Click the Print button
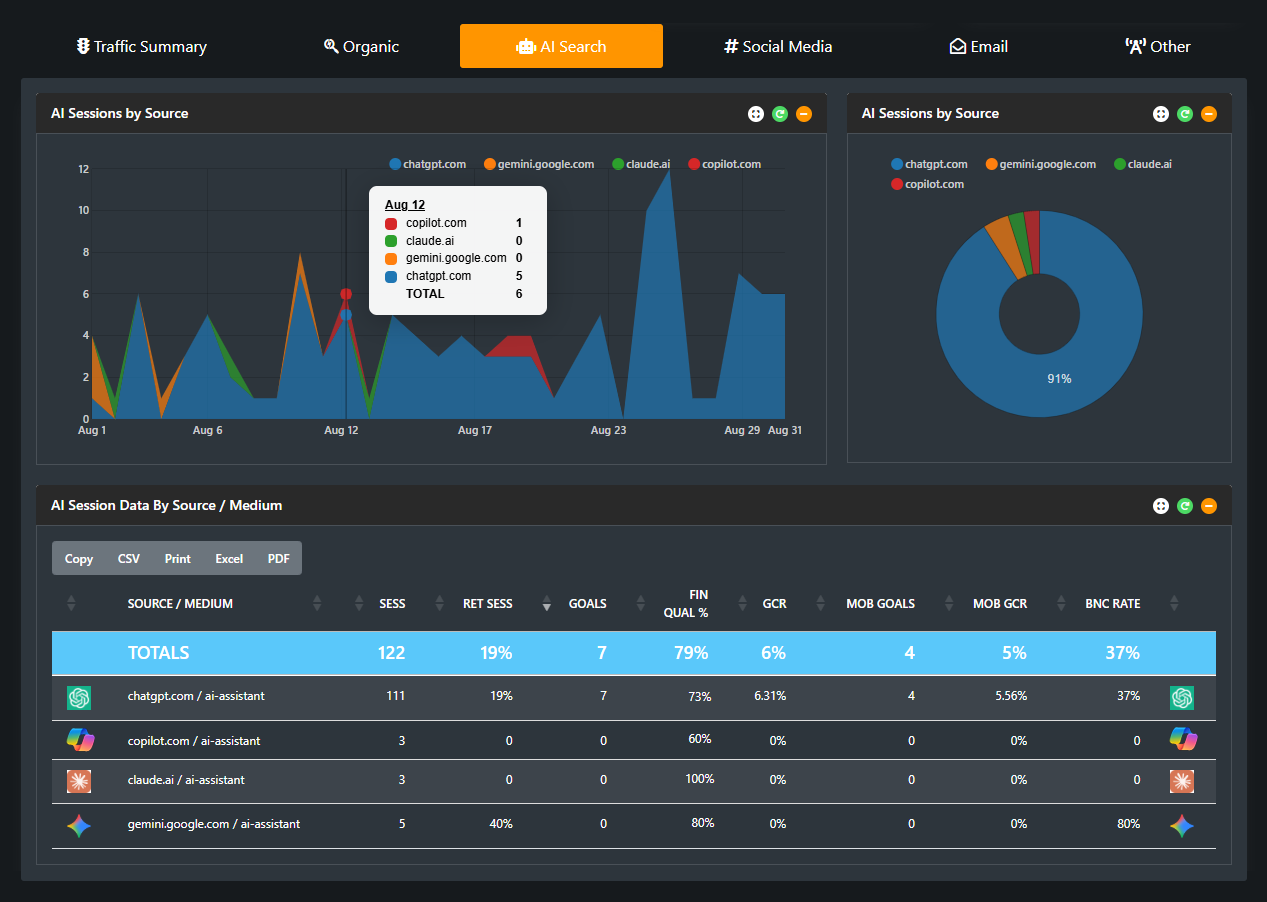Image resolution: width=1267 pixels, height=902 pixels. 178,558
